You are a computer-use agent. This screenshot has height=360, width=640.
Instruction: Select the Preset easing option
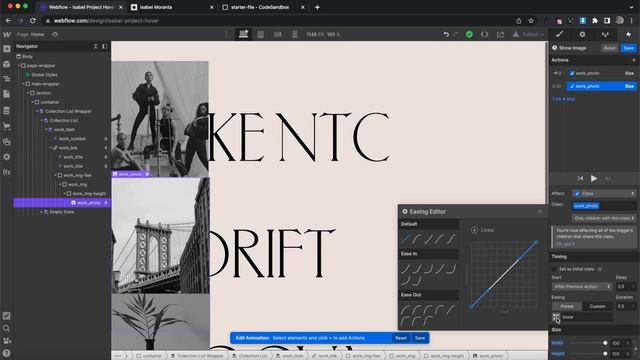tap(567, 306)
